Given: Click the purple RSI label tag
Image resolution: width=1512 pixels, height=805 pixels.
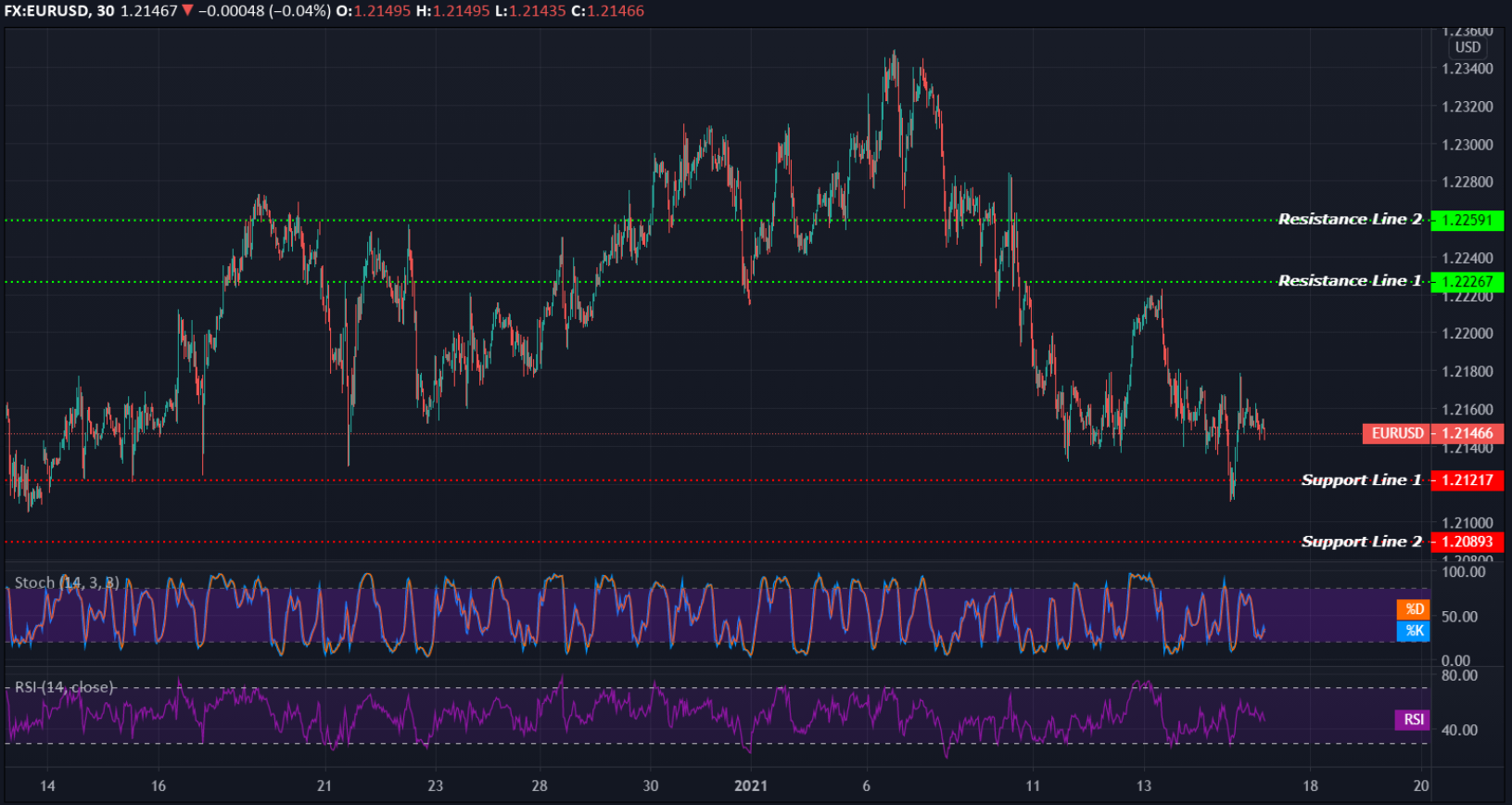Looking at the screenshot, I should coord(1413,720).
